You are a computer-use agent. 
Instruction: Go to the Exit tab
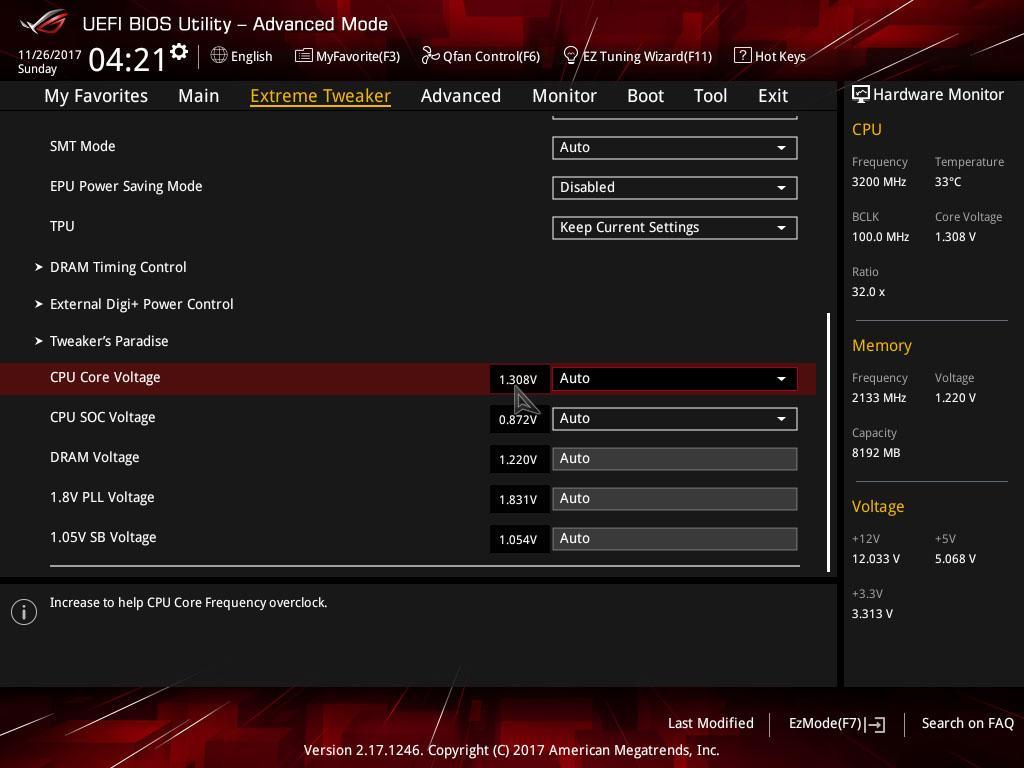pyautogui.click(x=773, y=96)
